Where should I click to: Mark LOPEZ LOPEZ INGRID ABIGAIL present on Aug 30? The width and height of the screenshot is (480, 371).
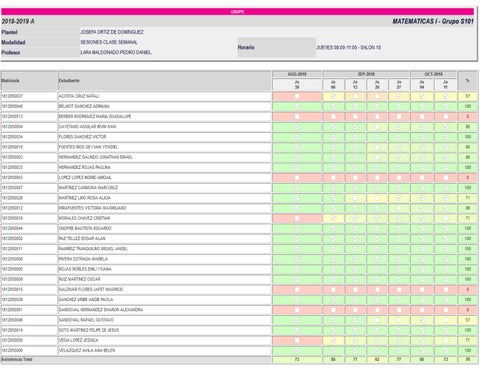click(297, 178)
